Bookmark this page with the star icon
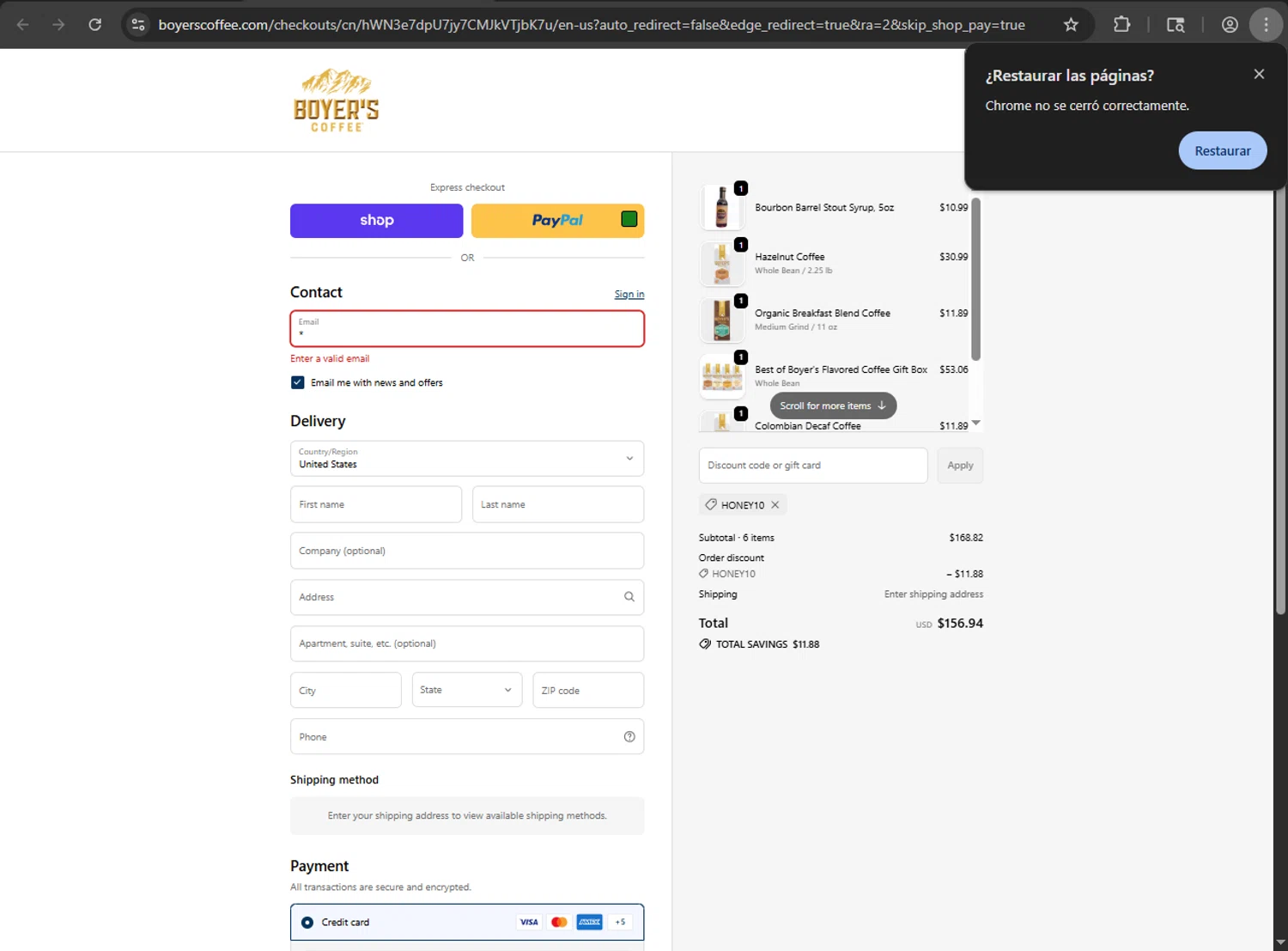This screenshot has width=1288, height=951. coord(1071,25)
